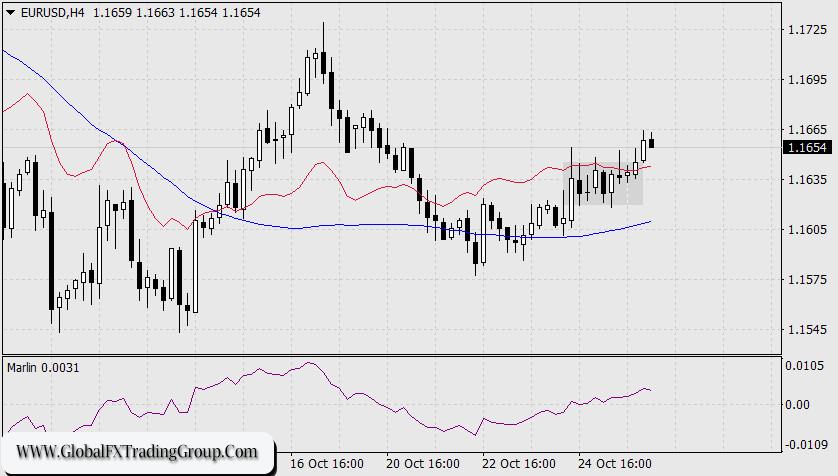Click the EURUSD,H4 chart title

[50, 11]
